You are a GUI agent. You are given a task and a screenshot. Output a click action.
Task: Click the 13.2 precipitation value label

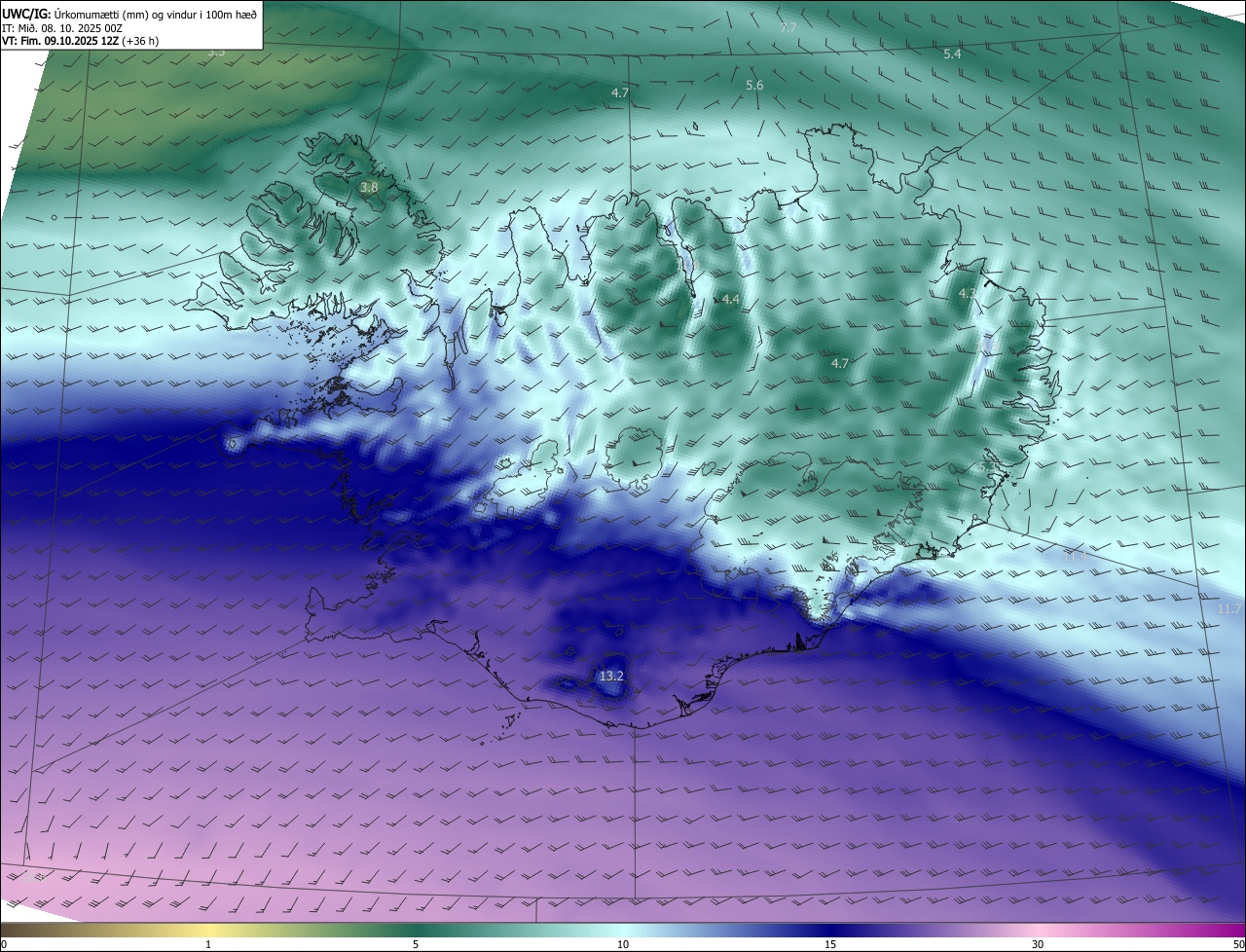[x=611, y=676]
